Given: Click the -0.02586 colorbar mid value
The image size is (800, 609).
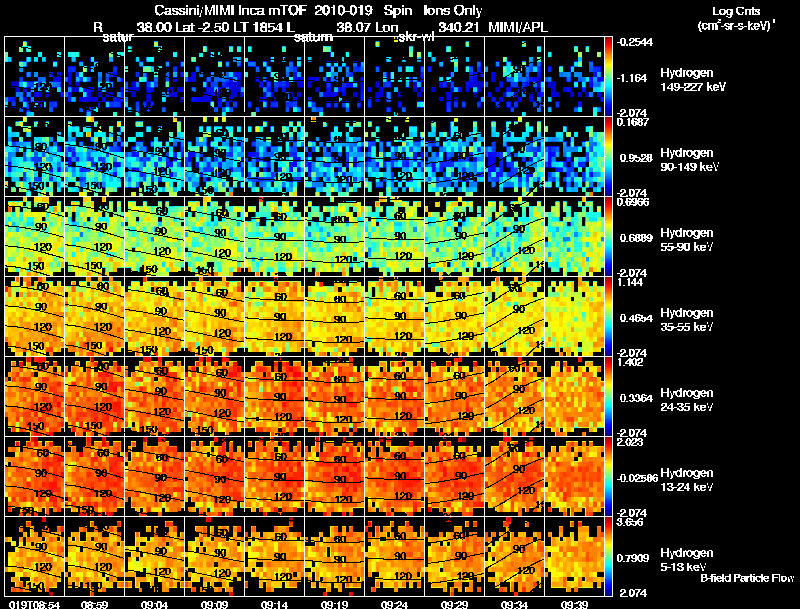Looking at the screenshot, I should 637,478.
